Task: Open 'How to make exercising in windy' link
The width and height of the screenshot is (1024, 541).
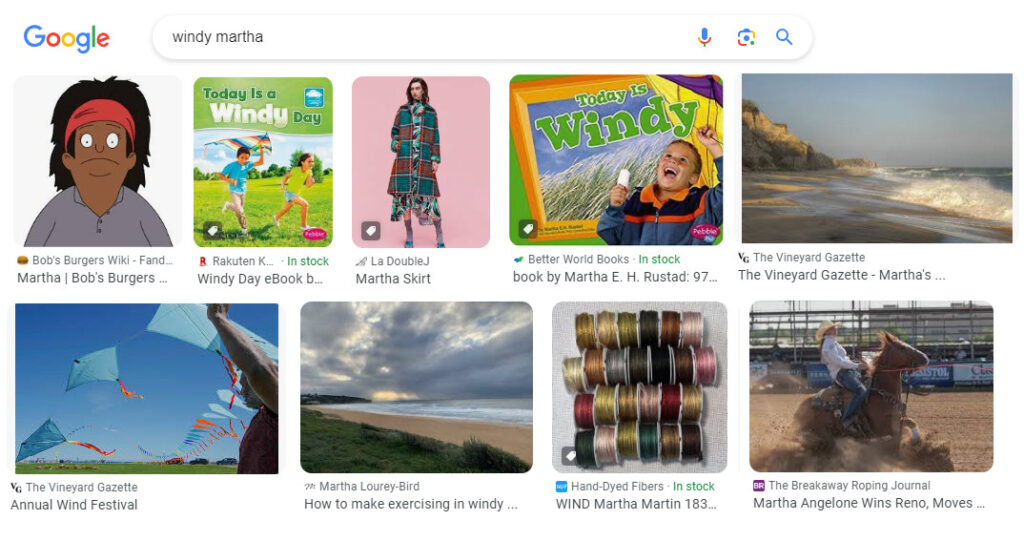Action: pyautogui.click(x=410, y=504)
